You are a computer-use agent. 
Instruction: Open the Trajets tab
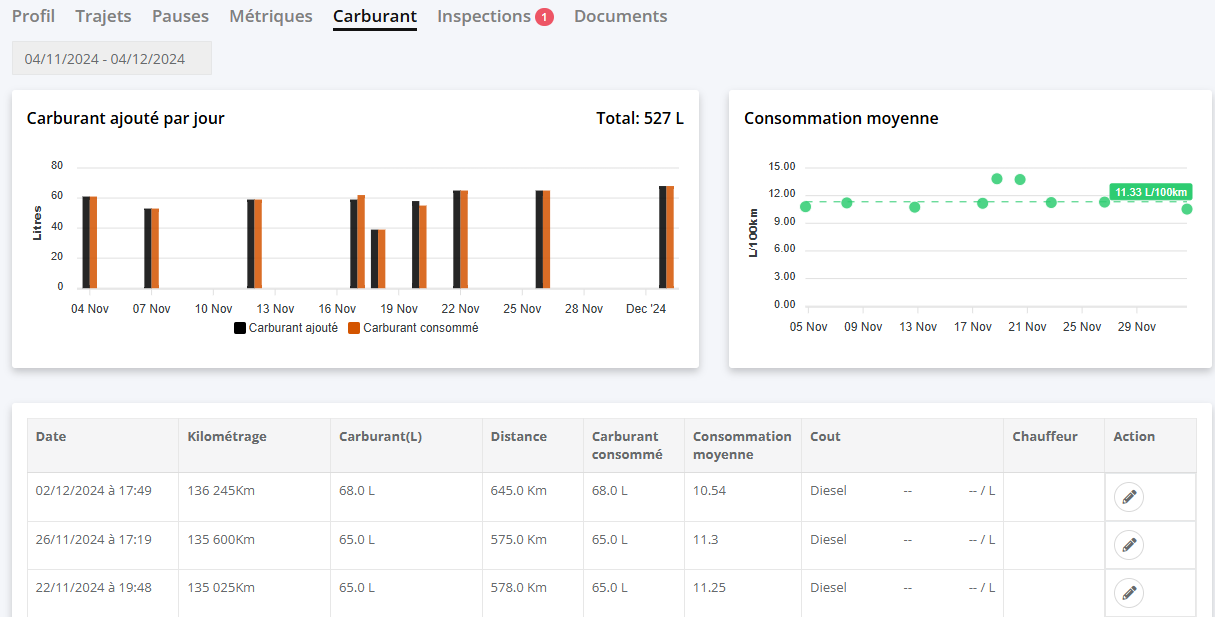click(103, 17)
